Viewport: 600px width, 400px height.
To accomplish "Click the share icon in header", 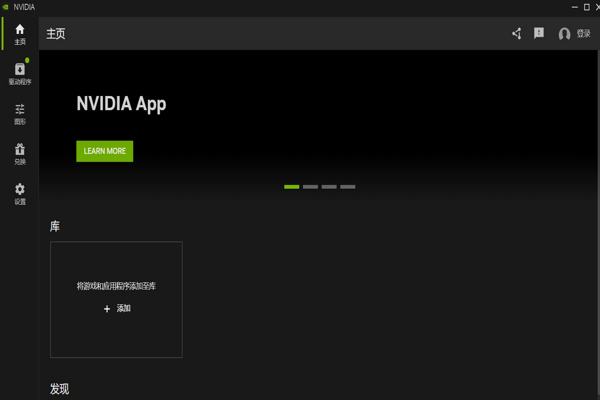I will (x=517, y=33).
